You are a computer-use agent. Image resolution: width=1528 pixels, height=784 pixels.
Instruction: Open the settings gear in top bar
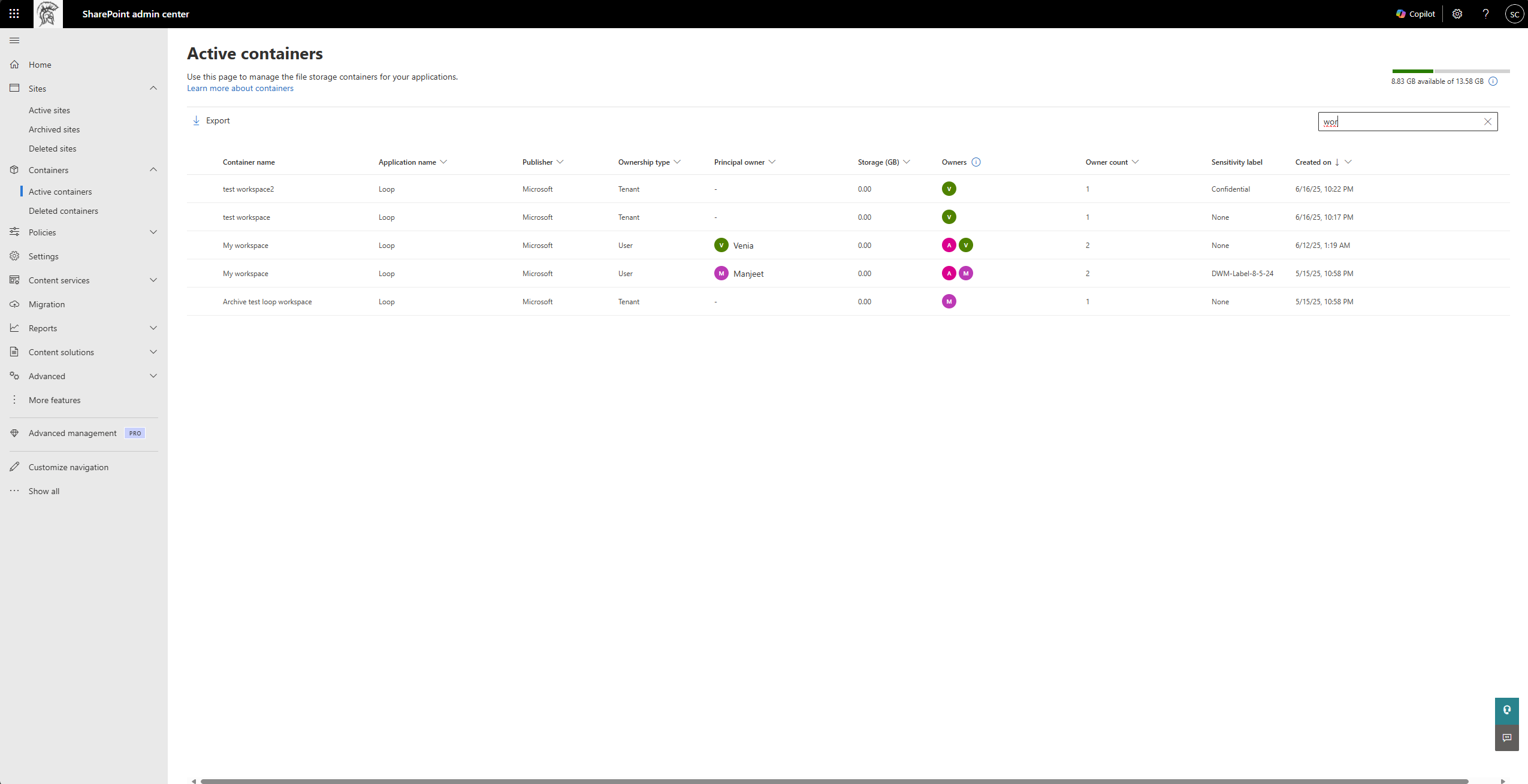[1457, 14]
